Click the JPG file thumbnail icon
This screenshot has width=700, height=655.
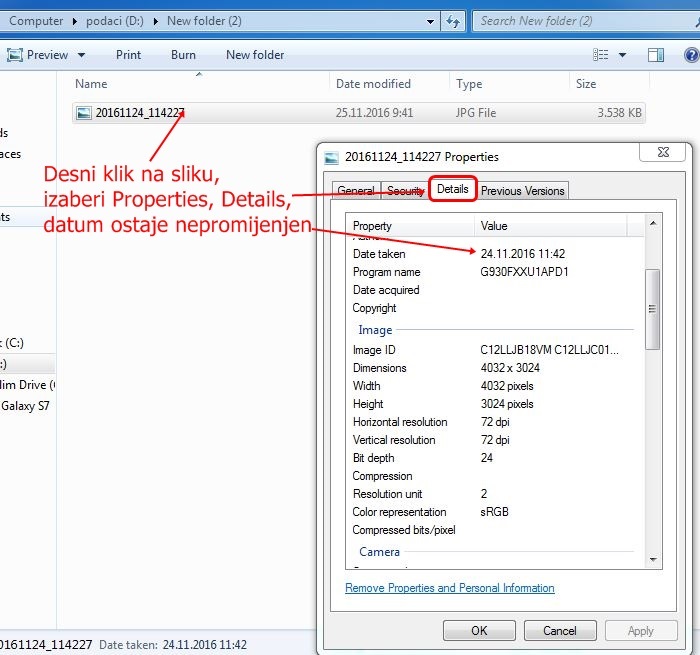pyautogui.click(x=83, y=113)
